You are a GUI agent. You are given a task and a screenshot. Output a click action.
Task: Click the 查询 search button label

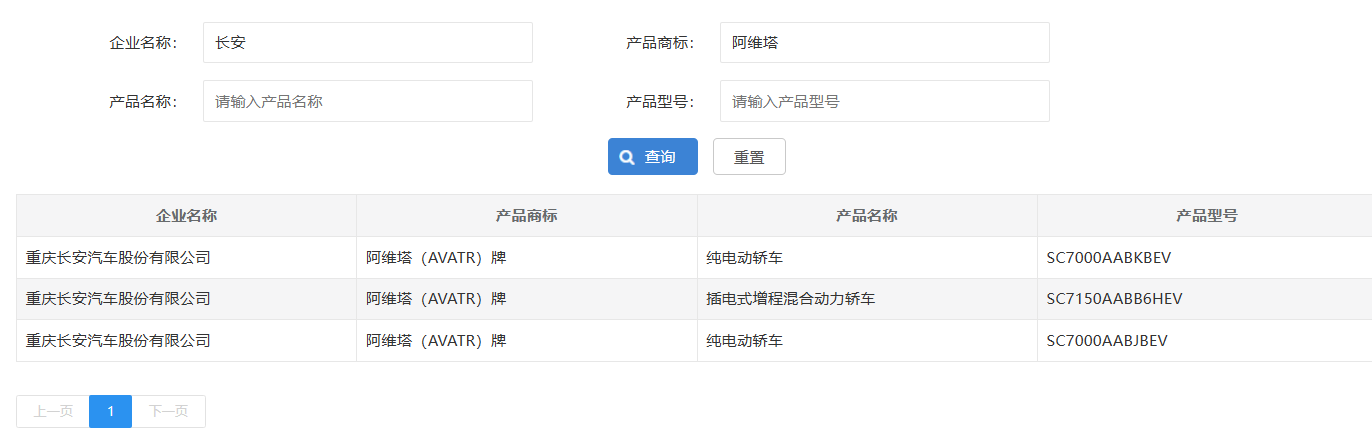[x=660, y=157]
